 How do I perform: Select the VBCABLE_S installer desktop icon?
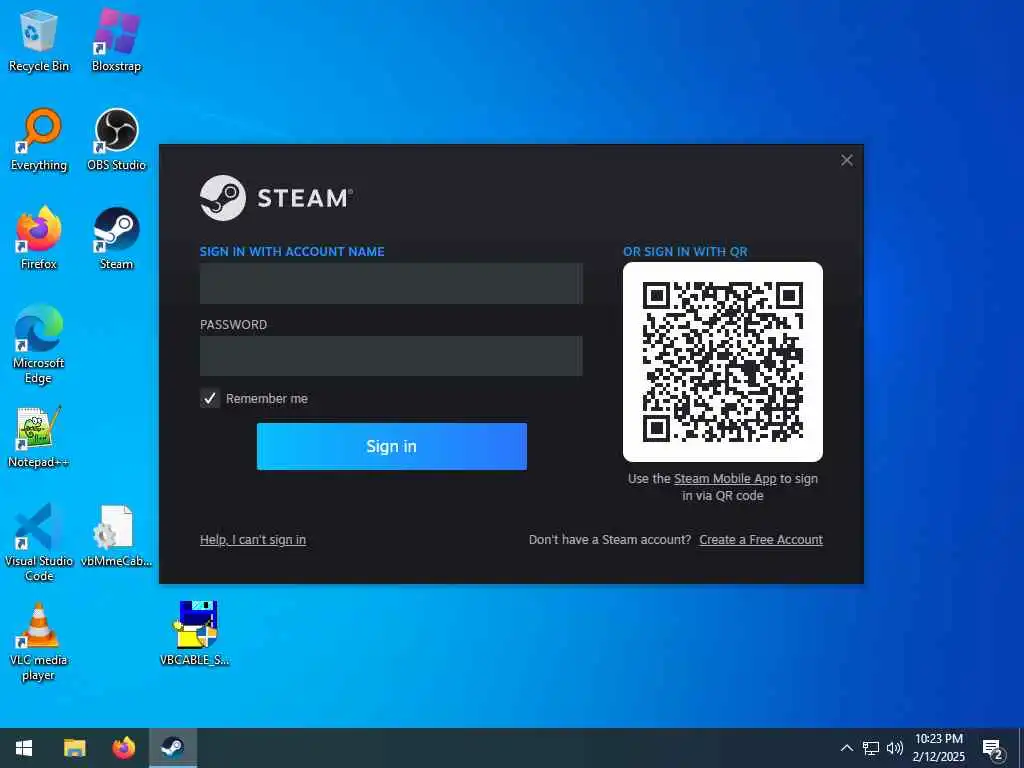click(195, 633)
